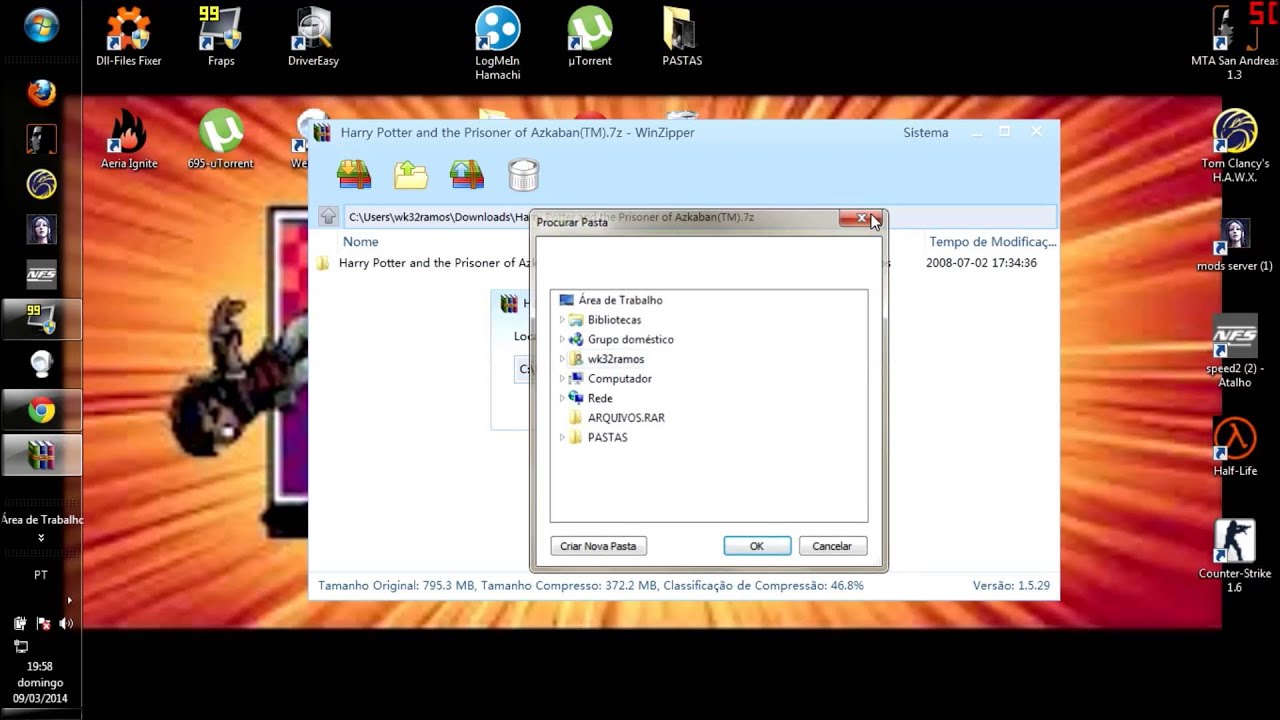This screenshot has height=720, width=1280.
Task: Open the DriverEasy desktop shortcut
Action: pos(313,37)
